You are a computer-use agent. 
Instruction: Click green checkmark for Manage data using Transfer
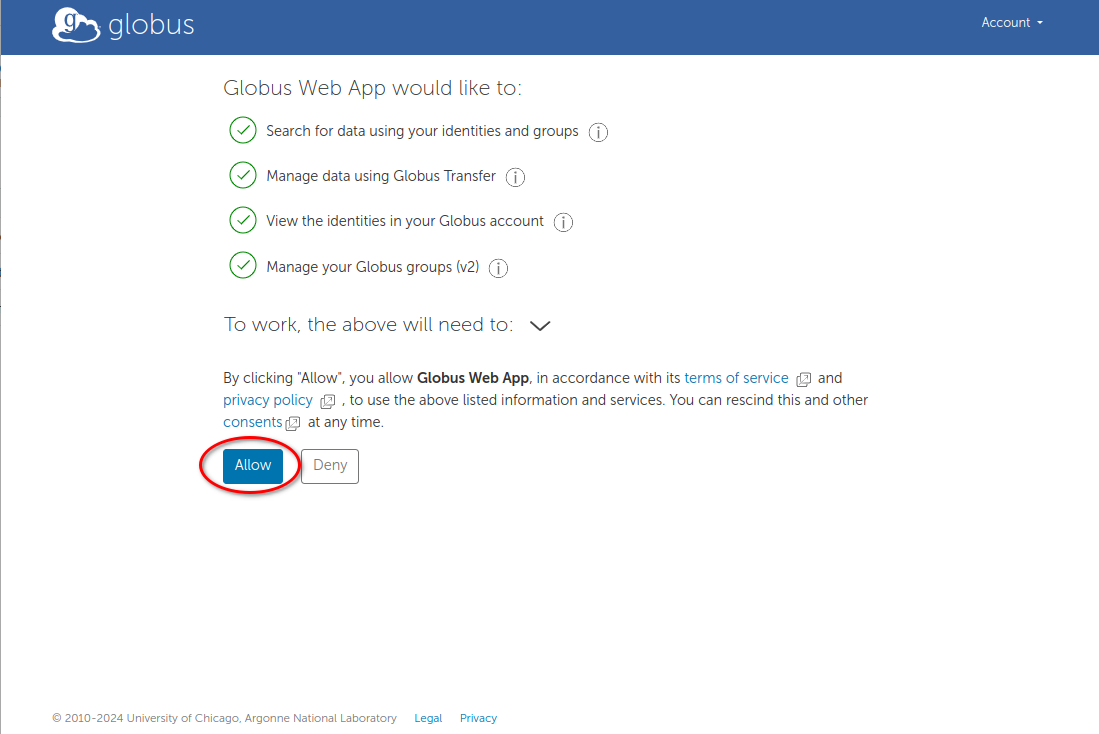click(x=243, y=175)
